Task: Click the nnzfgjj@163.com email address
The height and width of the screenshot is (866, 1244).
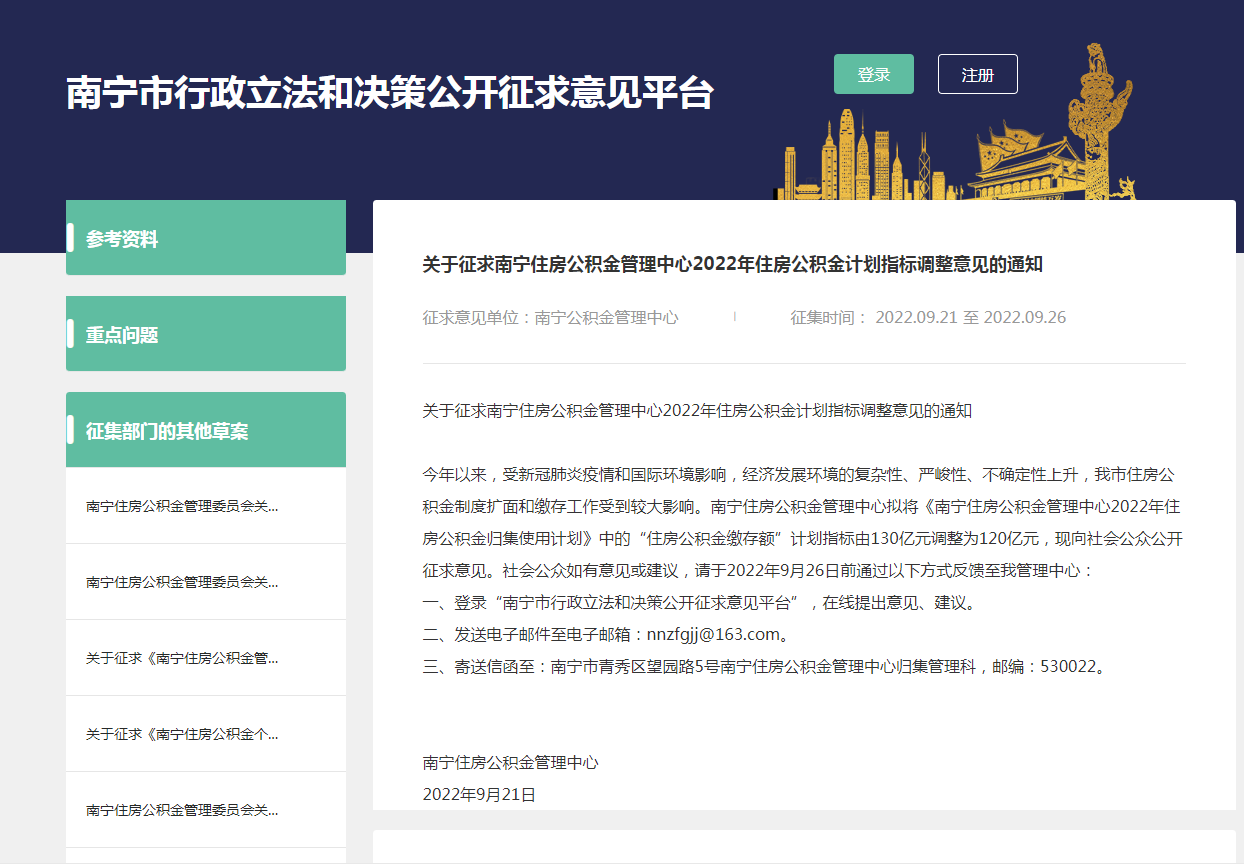Action: tap(712, 634)
